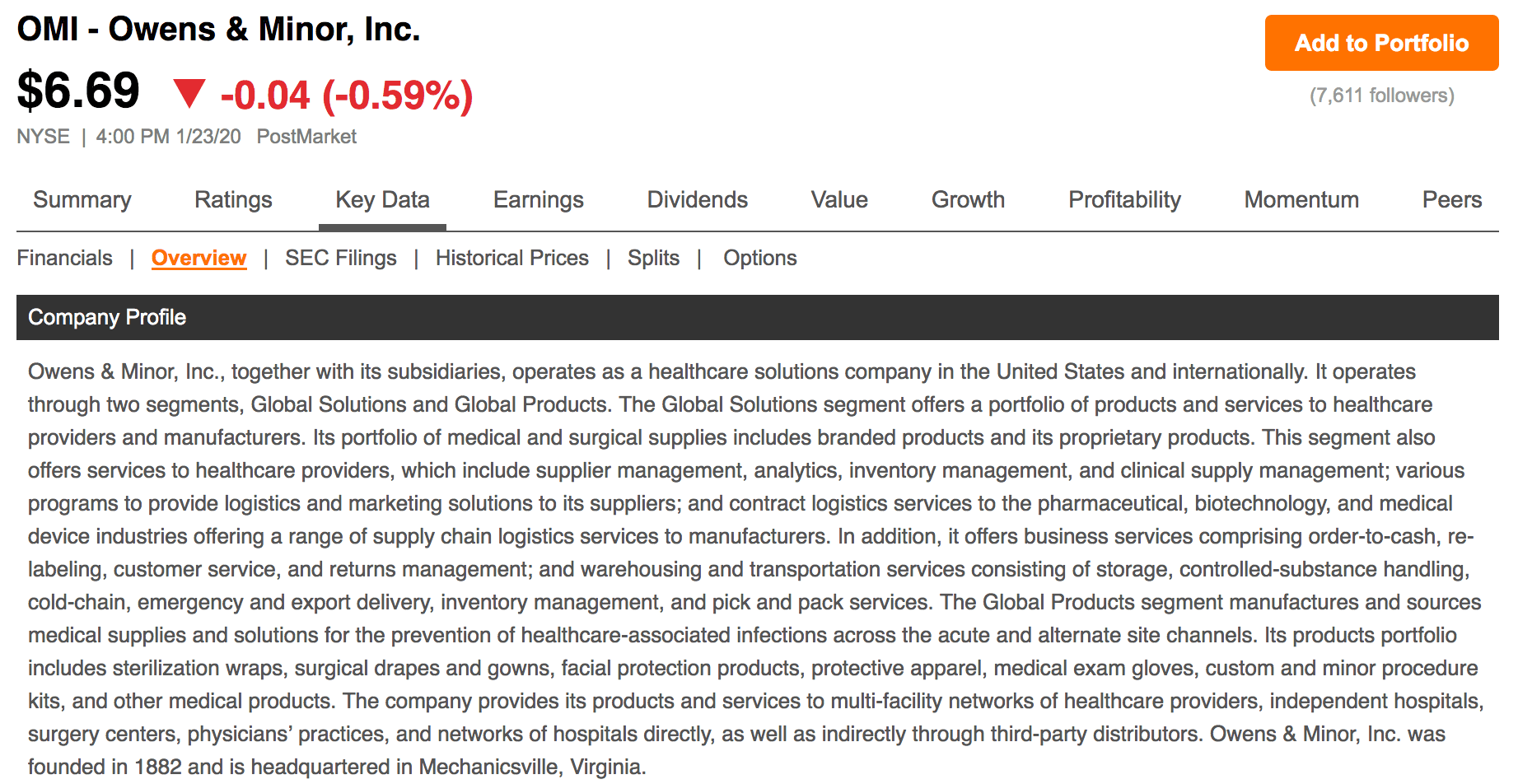
Task: Select the Momentum tab
Action: coord(1301,199)
